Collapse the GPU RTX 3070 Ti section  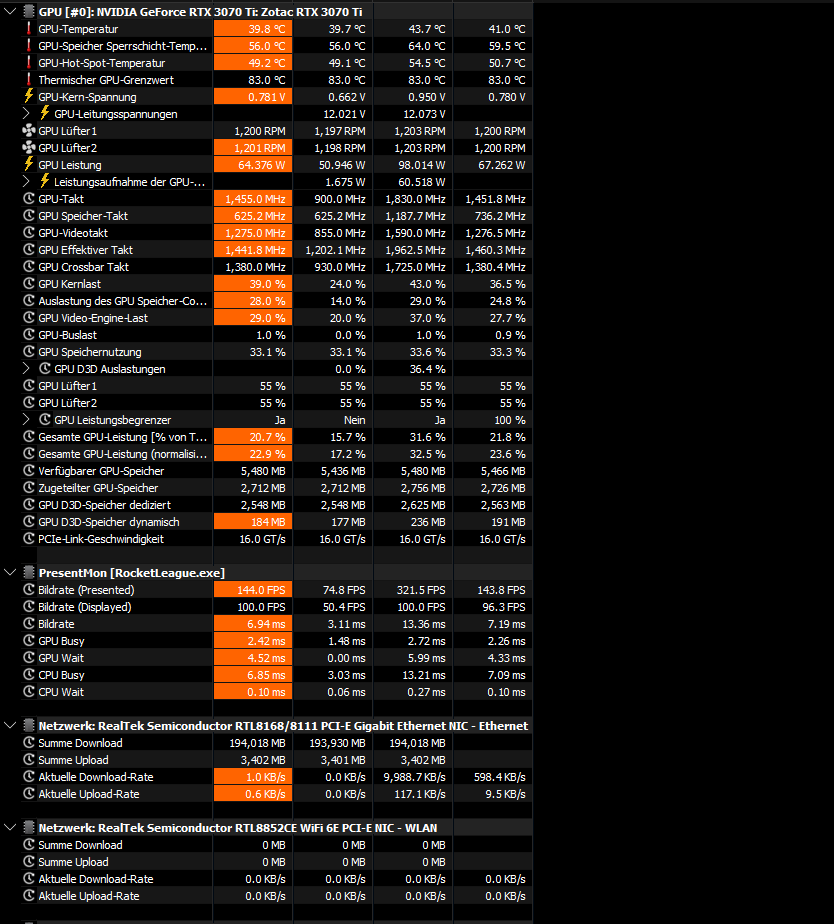[x=10, y=11]
